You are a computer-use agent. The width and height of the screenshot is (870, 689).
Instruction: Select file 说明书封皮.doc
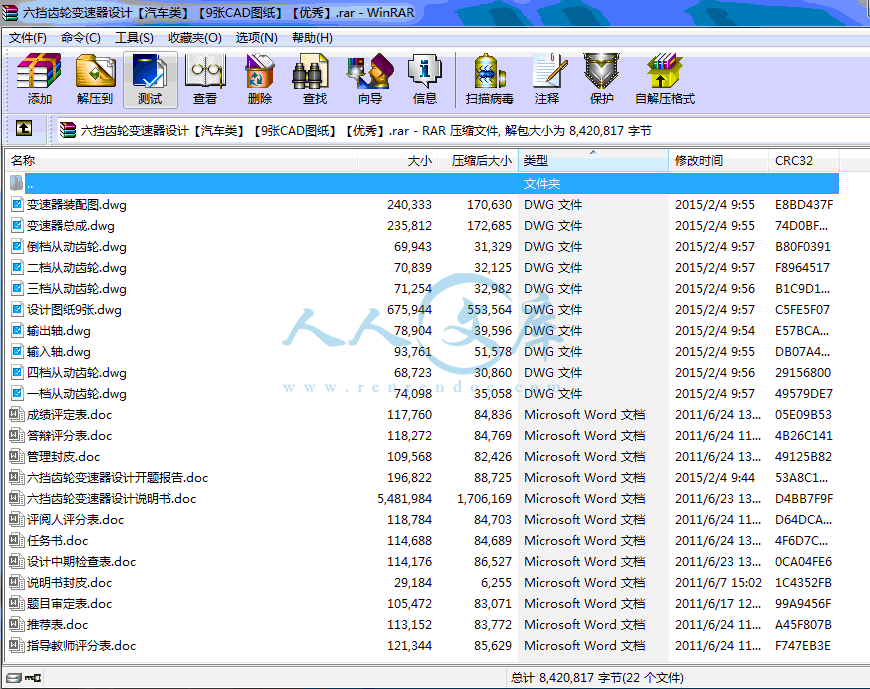tap(69, 582)
